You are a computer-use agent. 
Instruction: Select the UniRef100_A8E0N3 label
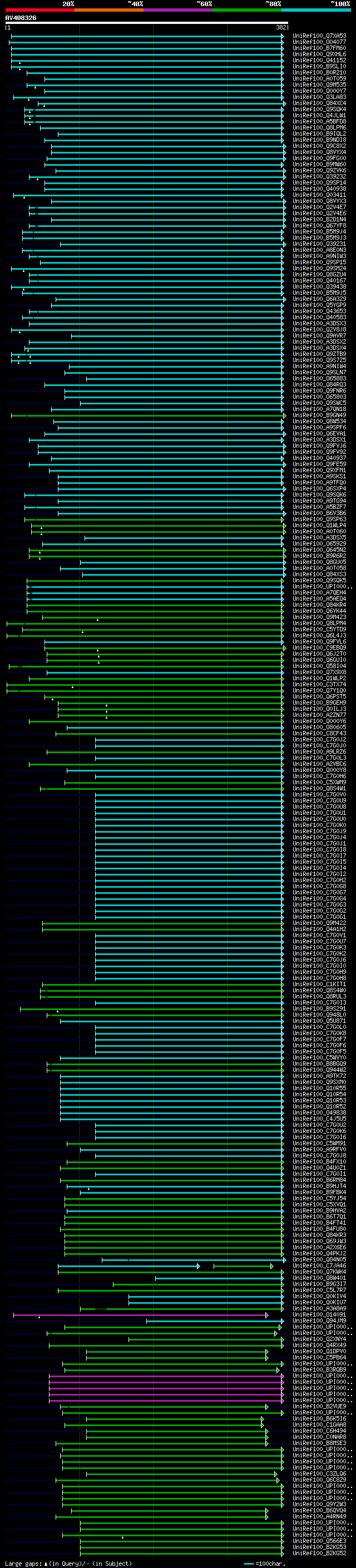point(319,250)
